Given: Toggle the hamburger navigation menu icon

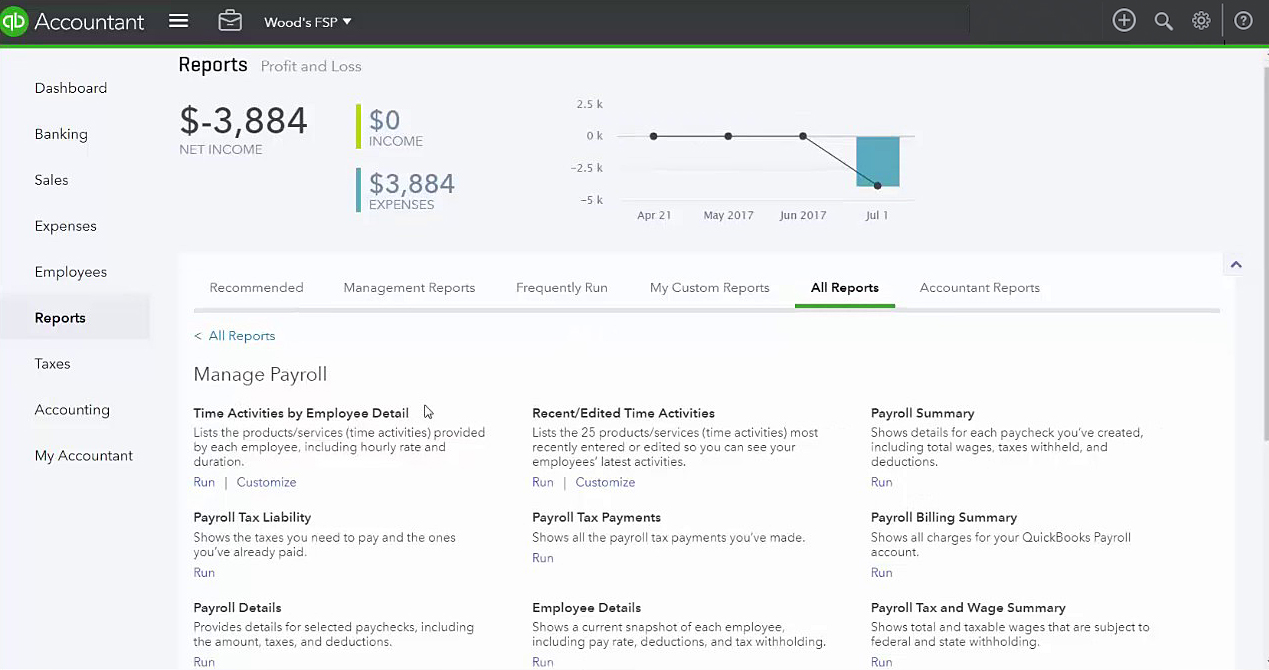Looking at the screenshot, I should (x=178, y=21).
